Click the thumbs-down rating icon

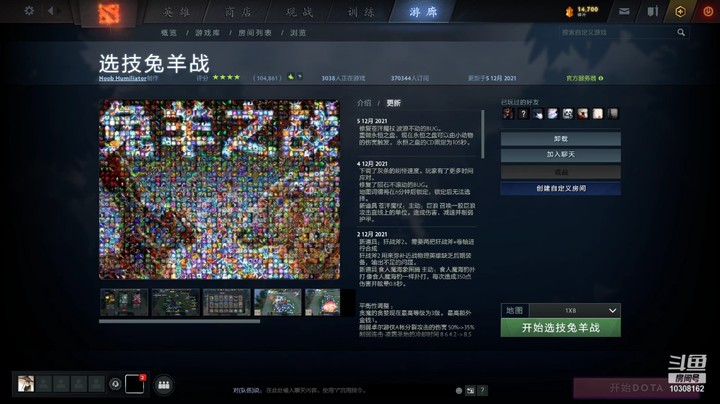299,77
